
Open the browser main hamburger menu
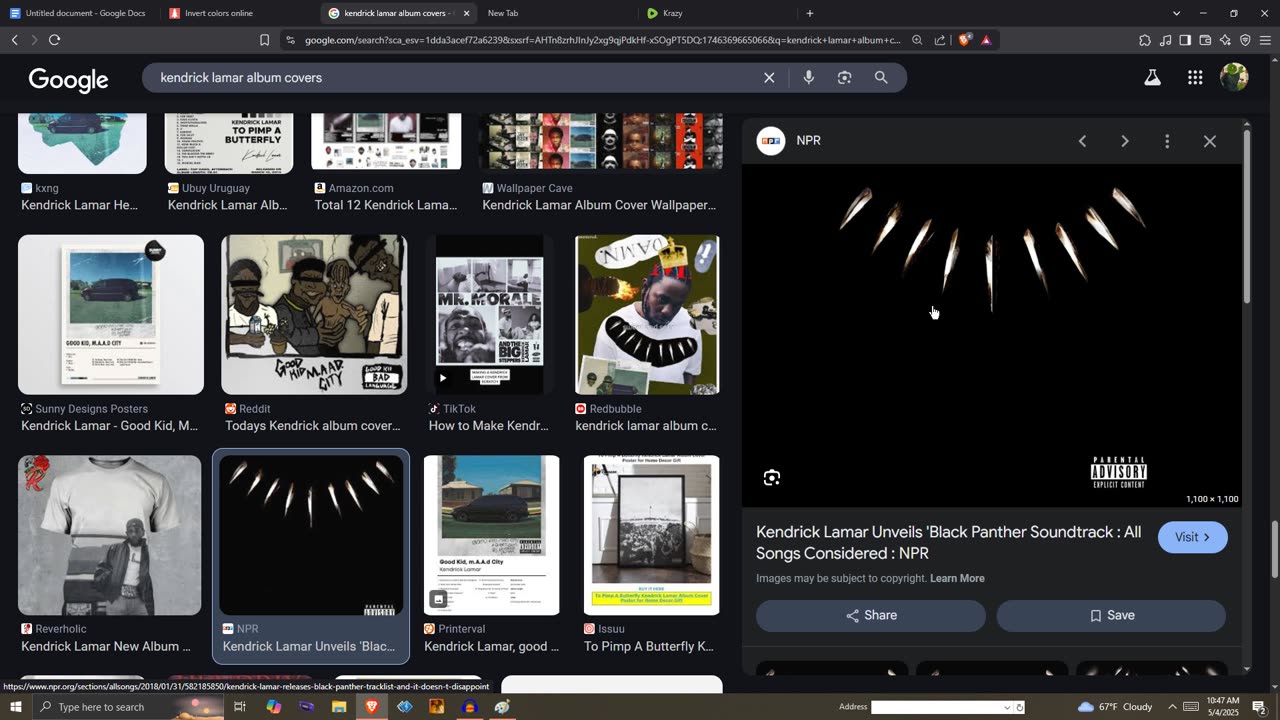(1266, 40)
